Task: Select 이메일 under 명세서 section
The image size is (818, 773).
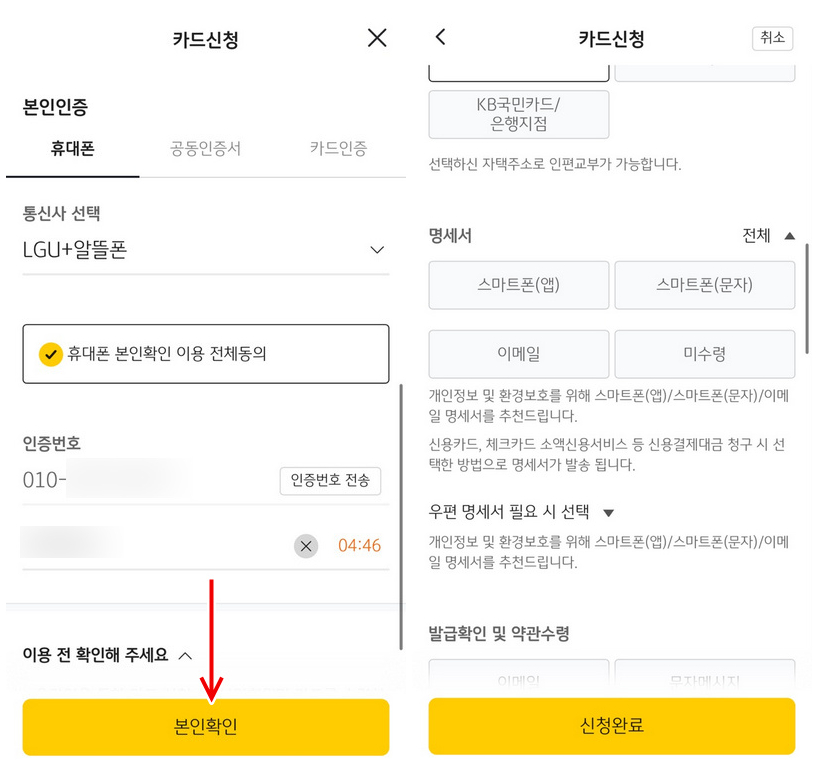Action: pos(518,354)
